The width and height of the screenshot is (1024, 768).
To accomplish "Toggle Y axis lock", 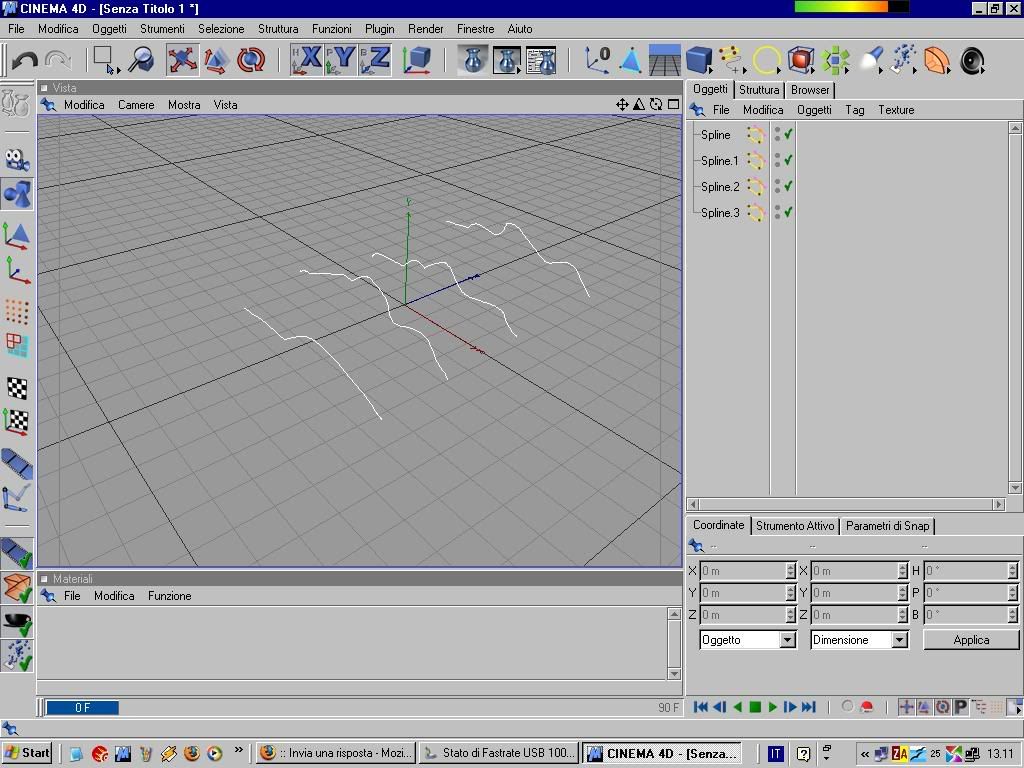I will pyautogui.click(x=340, y=60).
